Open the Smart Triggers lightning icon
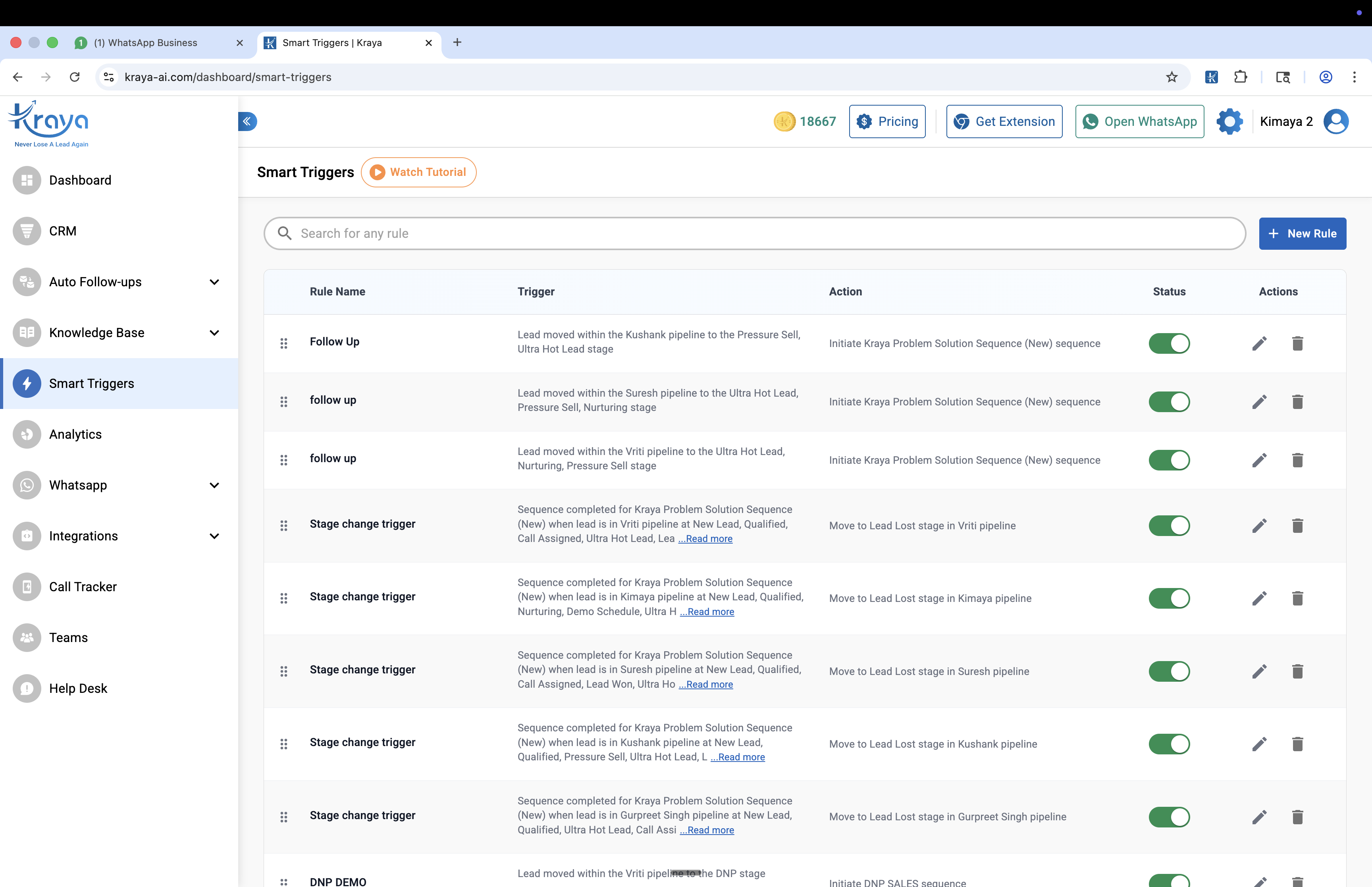1372x887 pixels. coord(27,383)
